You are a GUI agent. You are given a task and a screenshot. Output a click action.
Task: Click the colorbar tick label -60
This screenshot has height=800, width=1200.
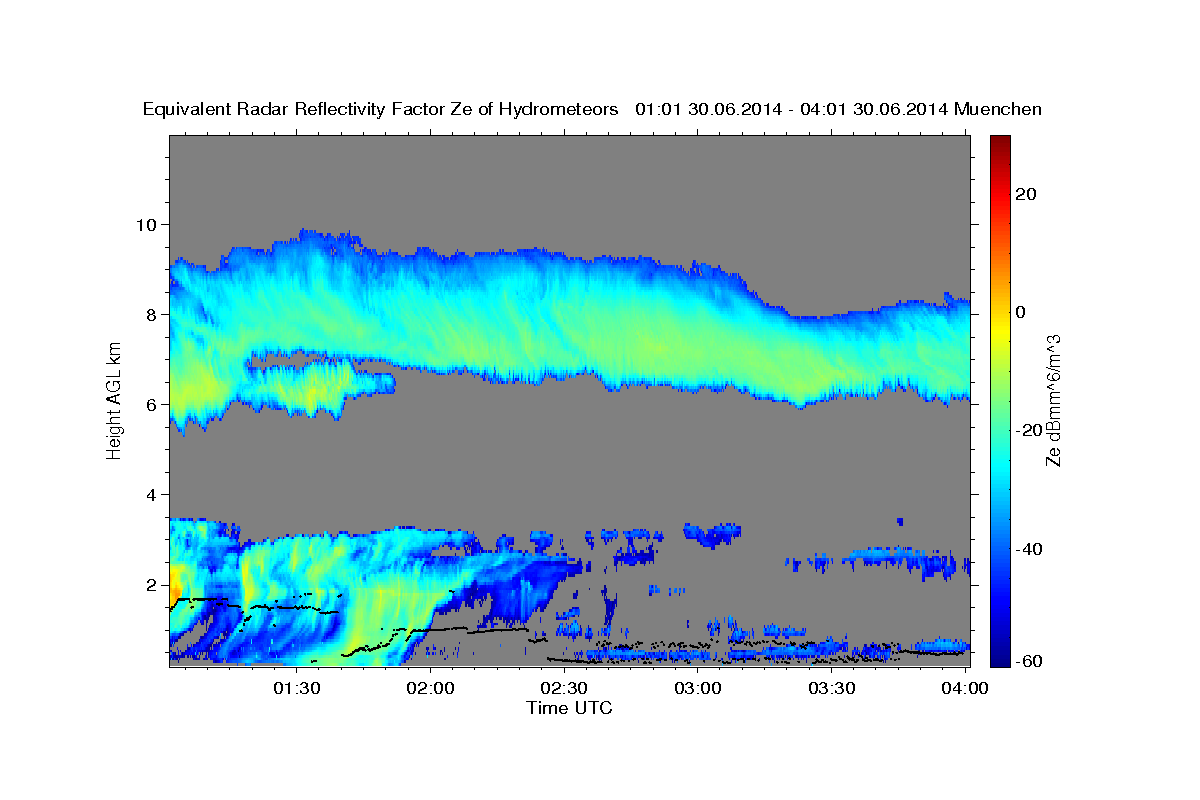tap(1027, 662)
